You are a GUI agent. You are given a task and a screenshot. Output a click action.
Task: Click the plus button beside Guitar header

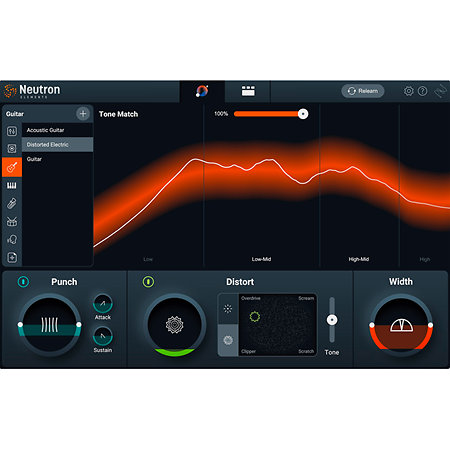(83, 114)
